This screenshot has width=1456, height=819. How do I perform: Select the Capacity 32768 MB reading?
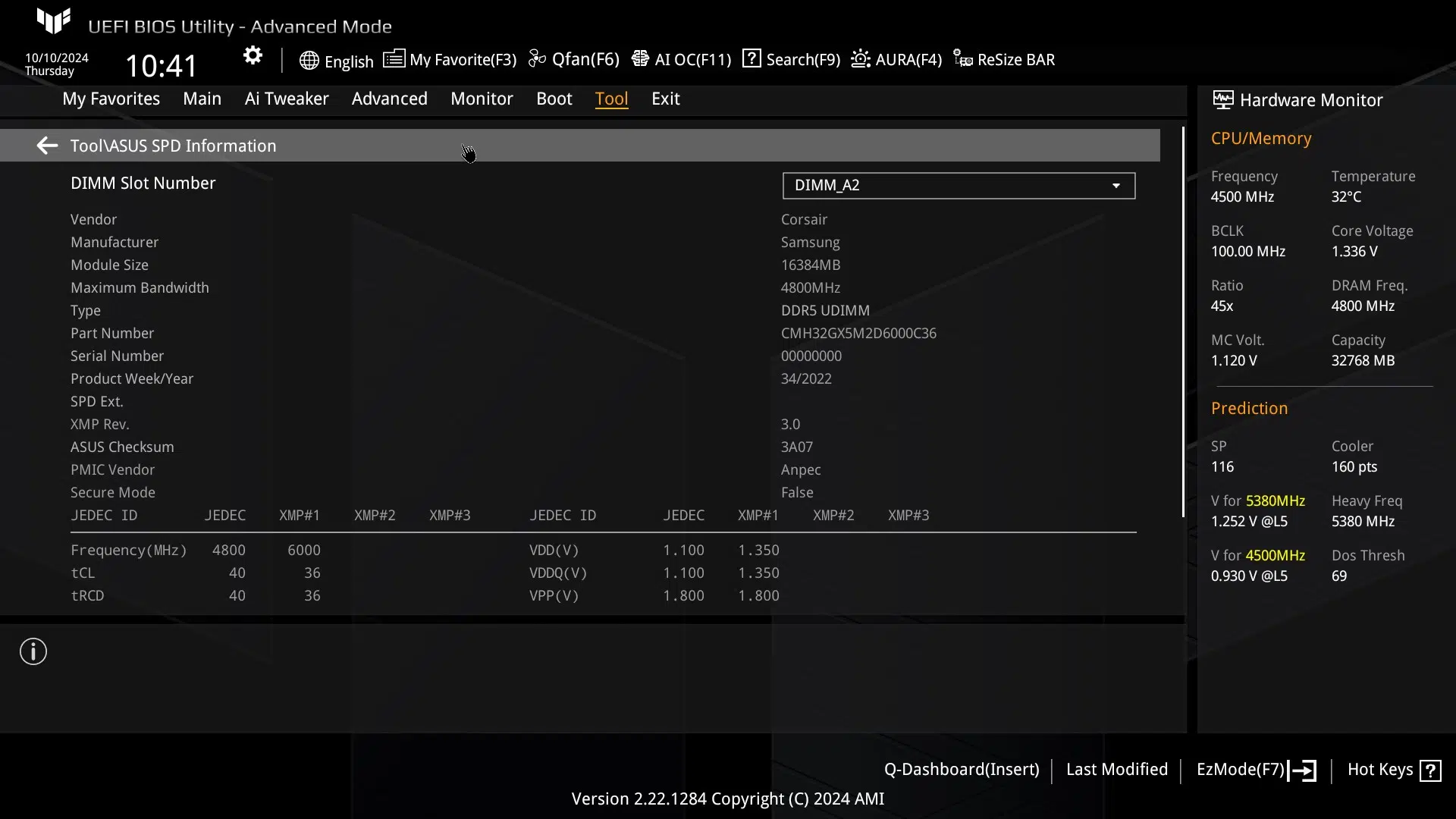(x=1363, y=360)
